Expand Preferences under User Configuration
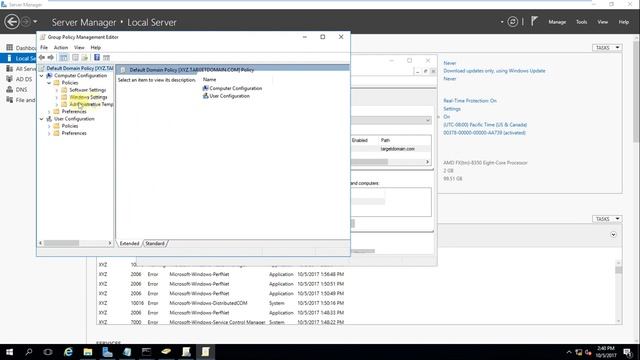This screenshot has width=640, height=360. pos(49,133)
